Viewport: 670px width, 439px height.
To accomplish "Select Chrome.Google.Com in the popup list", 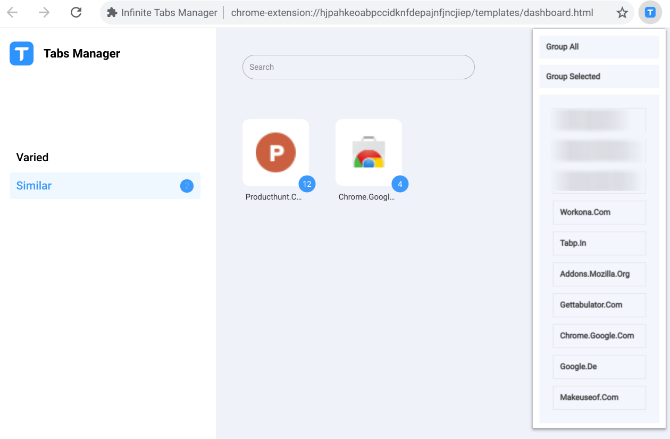I will click(x=599, y=336).
